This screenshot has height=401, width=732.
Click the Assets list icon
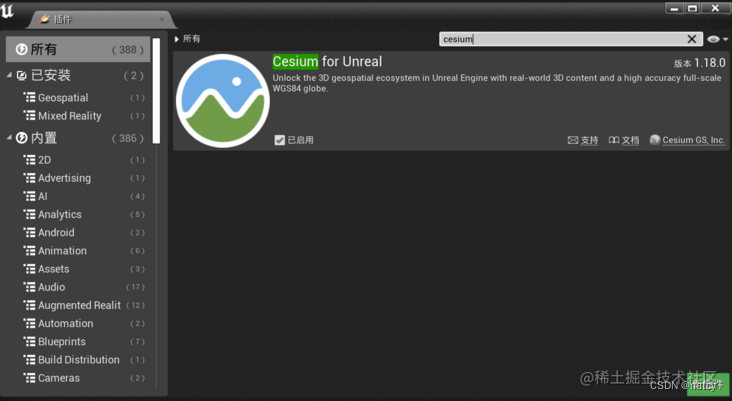29,268
